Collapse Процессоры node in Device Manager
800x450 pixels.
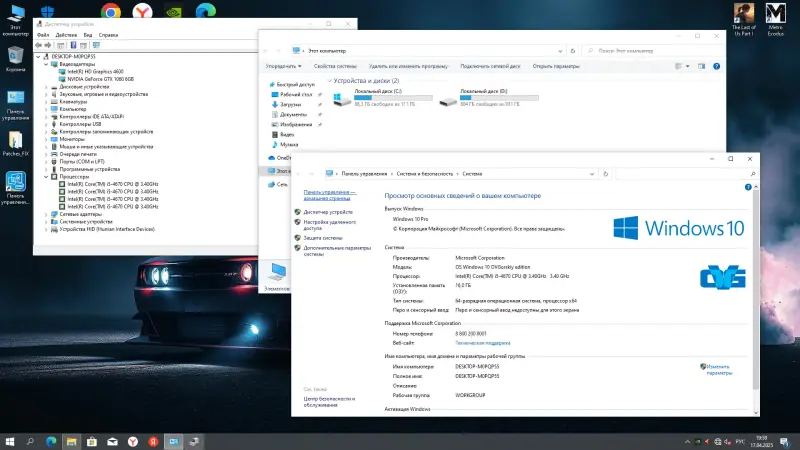tap(46, 177)
